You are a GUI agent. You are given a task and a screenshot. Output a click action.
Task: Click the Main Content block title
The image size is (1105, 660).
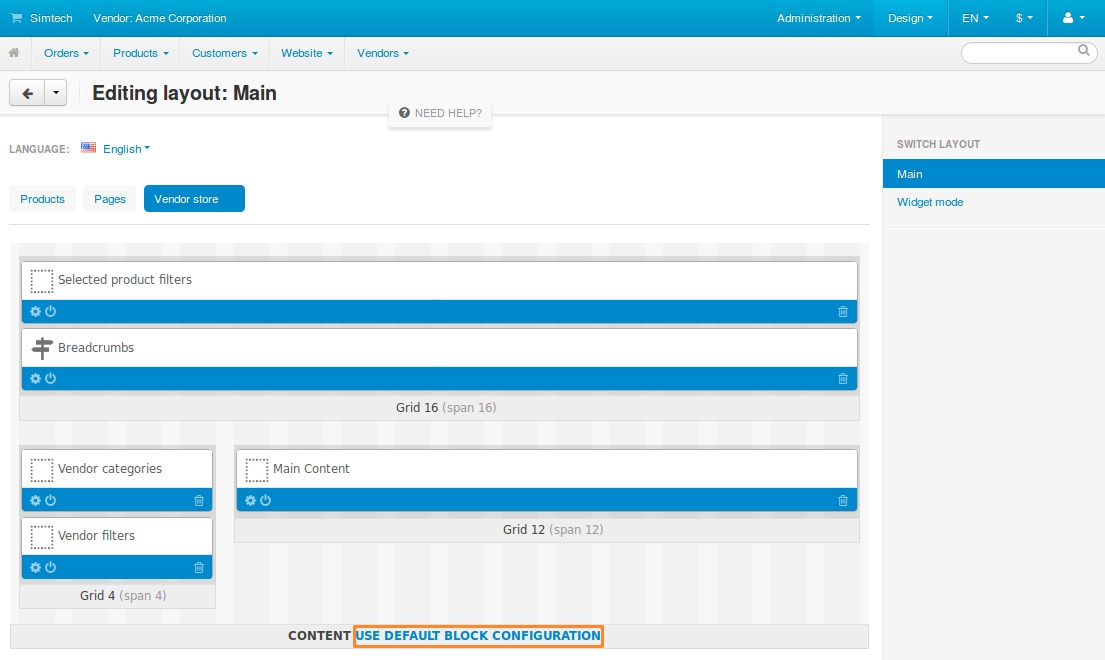pyautogui.click(x=311, y=468)
